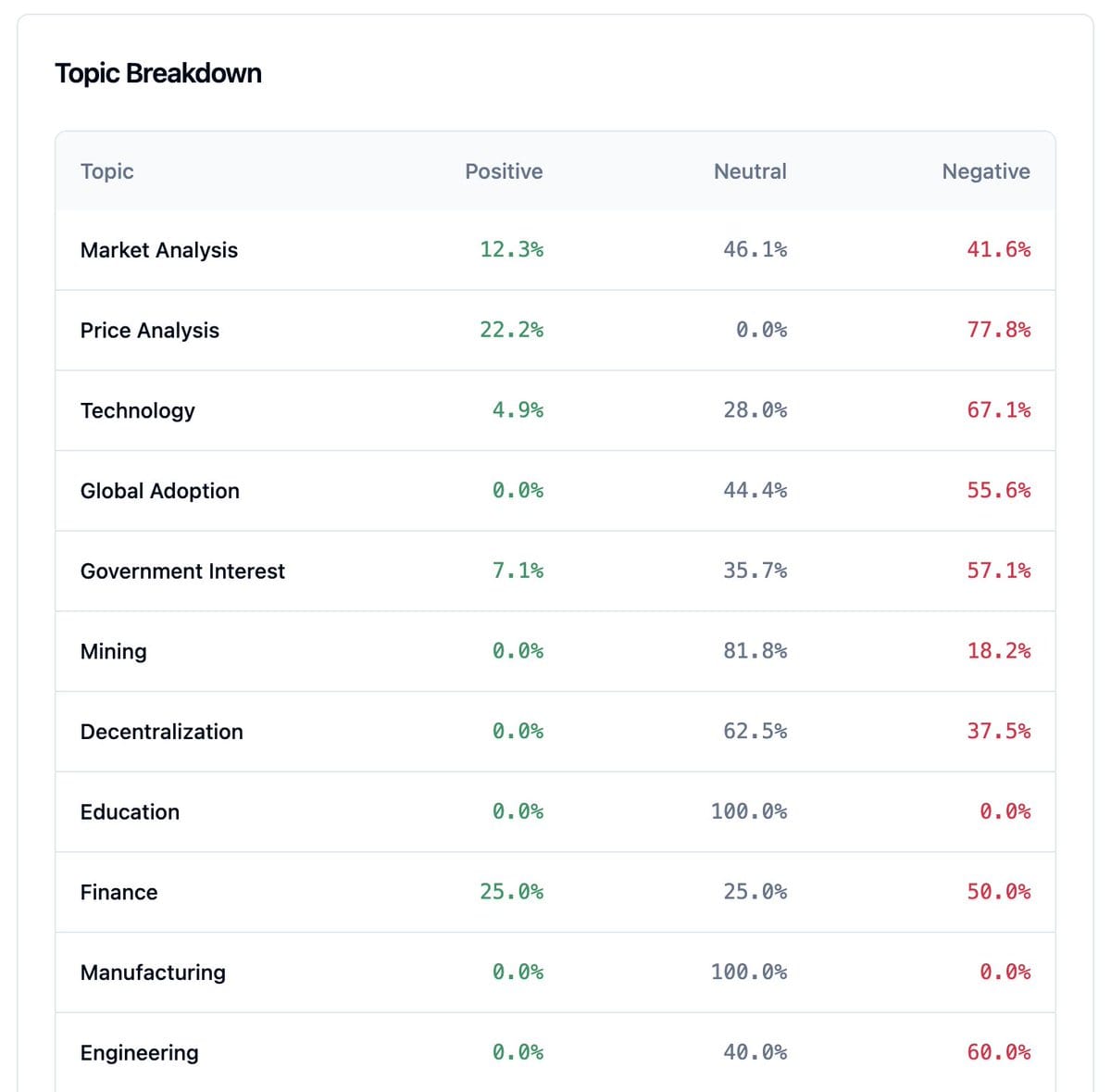
Task: Select the Market Analysis topic row
Action: pyautogui.click(x=159, y=250)
